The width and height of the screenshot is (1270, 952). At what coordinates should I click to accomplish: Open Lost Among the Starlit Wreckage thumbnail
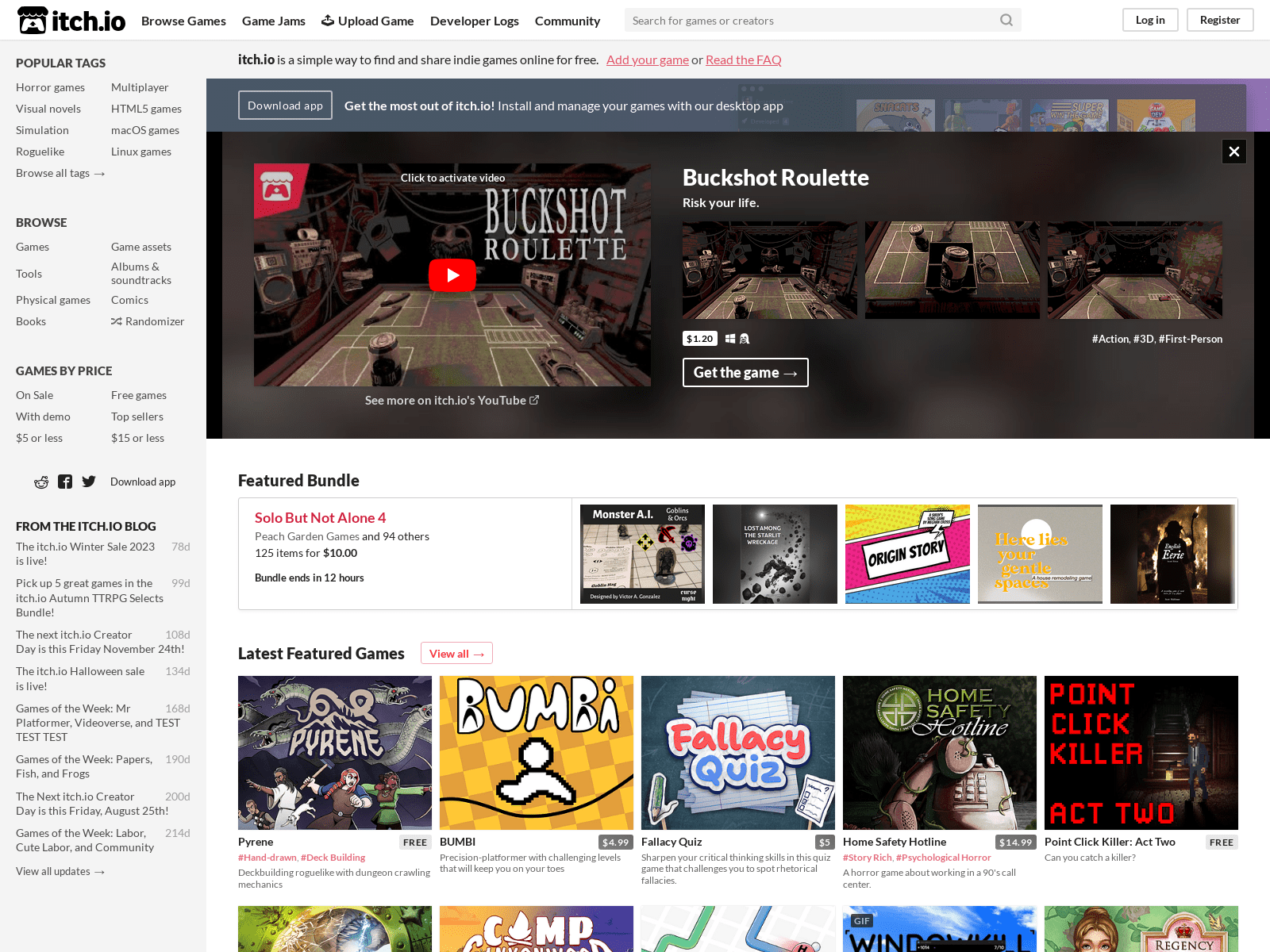[775, 554]
